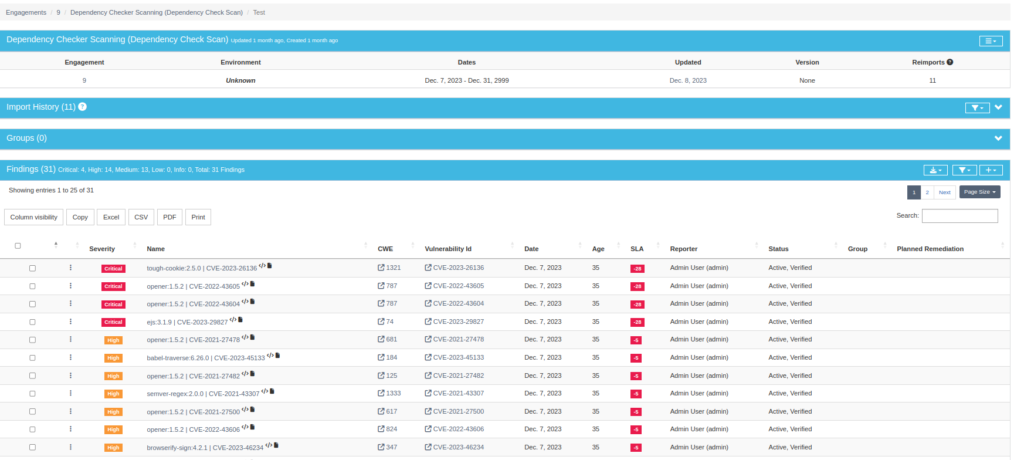Sort findings by Severity column
This screenshot has width=1024, height=460.
(x=102, y=249)
